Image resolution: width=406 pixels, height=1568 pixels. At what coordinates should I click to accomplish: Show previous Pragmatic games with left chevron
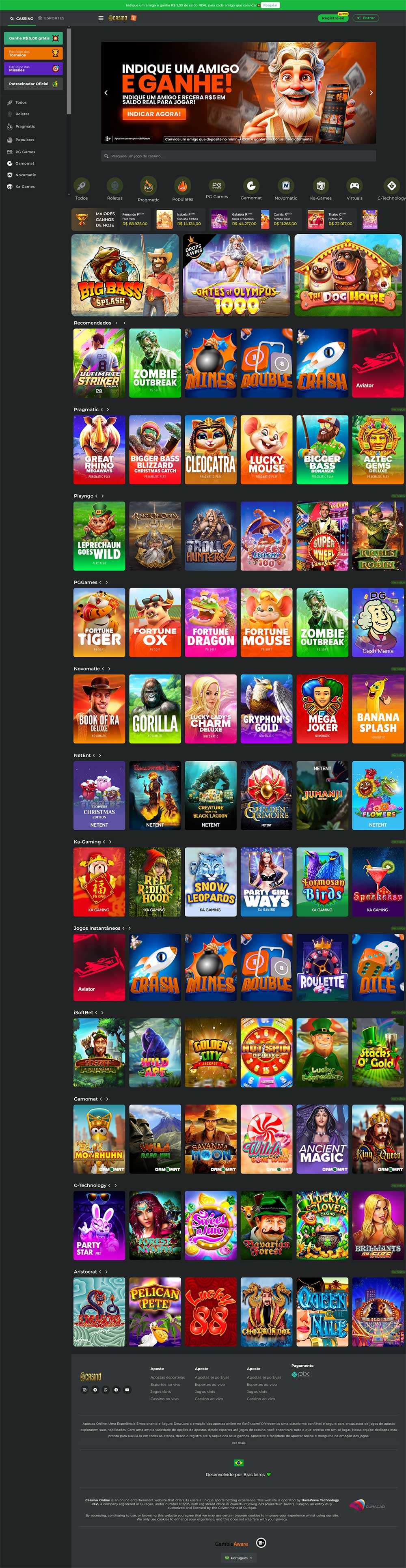101,410
